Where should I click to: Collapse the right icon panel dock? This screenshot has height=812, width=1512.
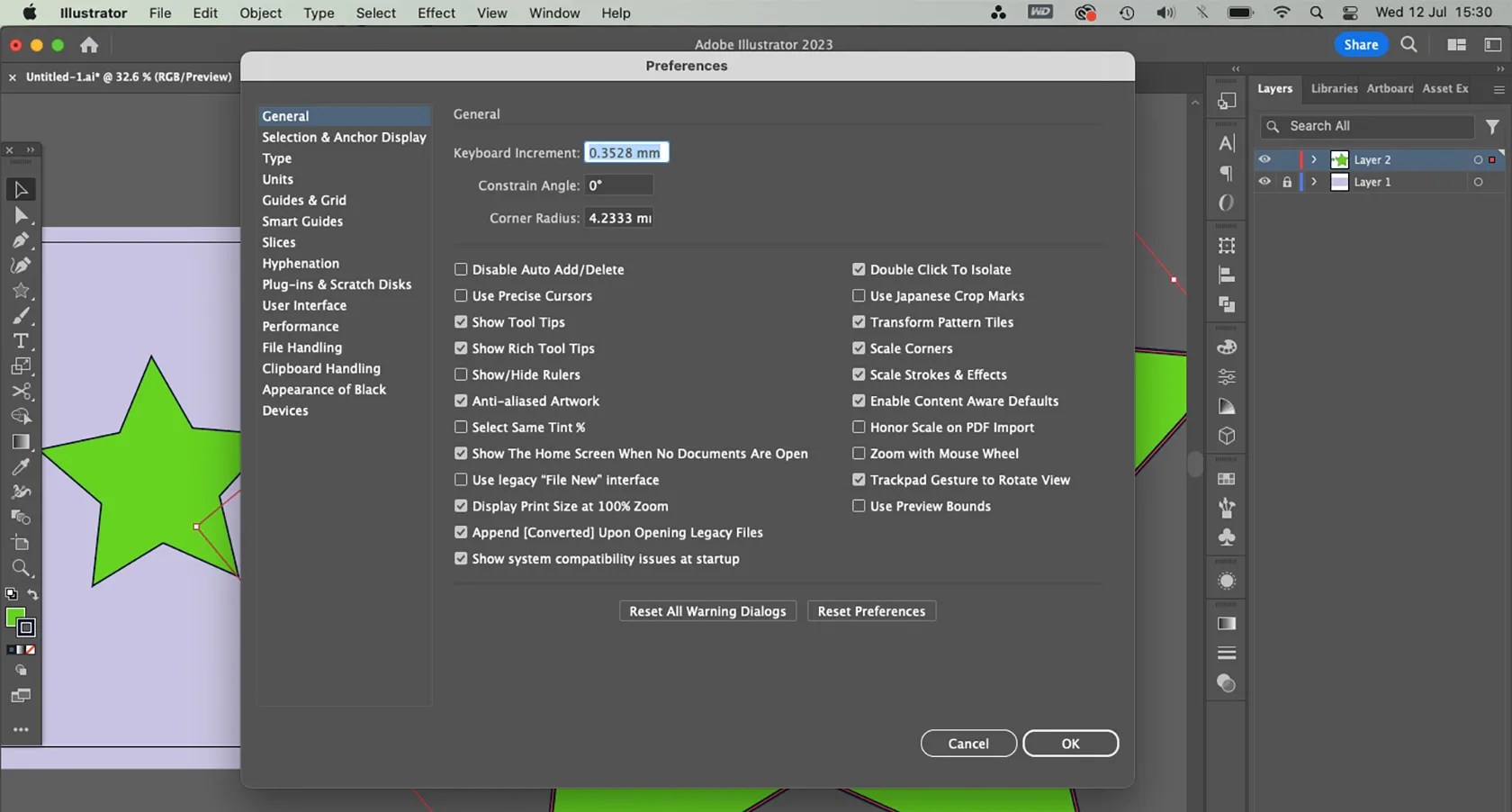[x=1234, y=68]
